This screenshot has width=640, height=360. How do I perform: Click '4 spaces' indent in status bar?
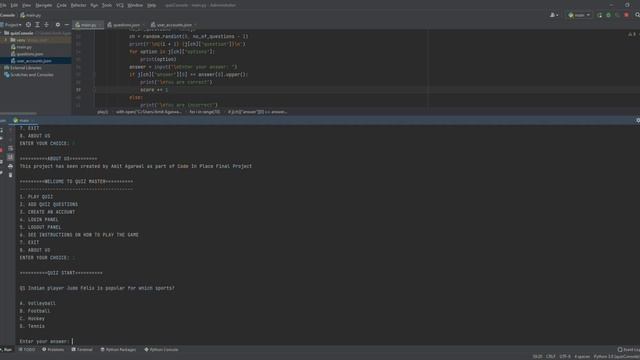coord(582,357)
